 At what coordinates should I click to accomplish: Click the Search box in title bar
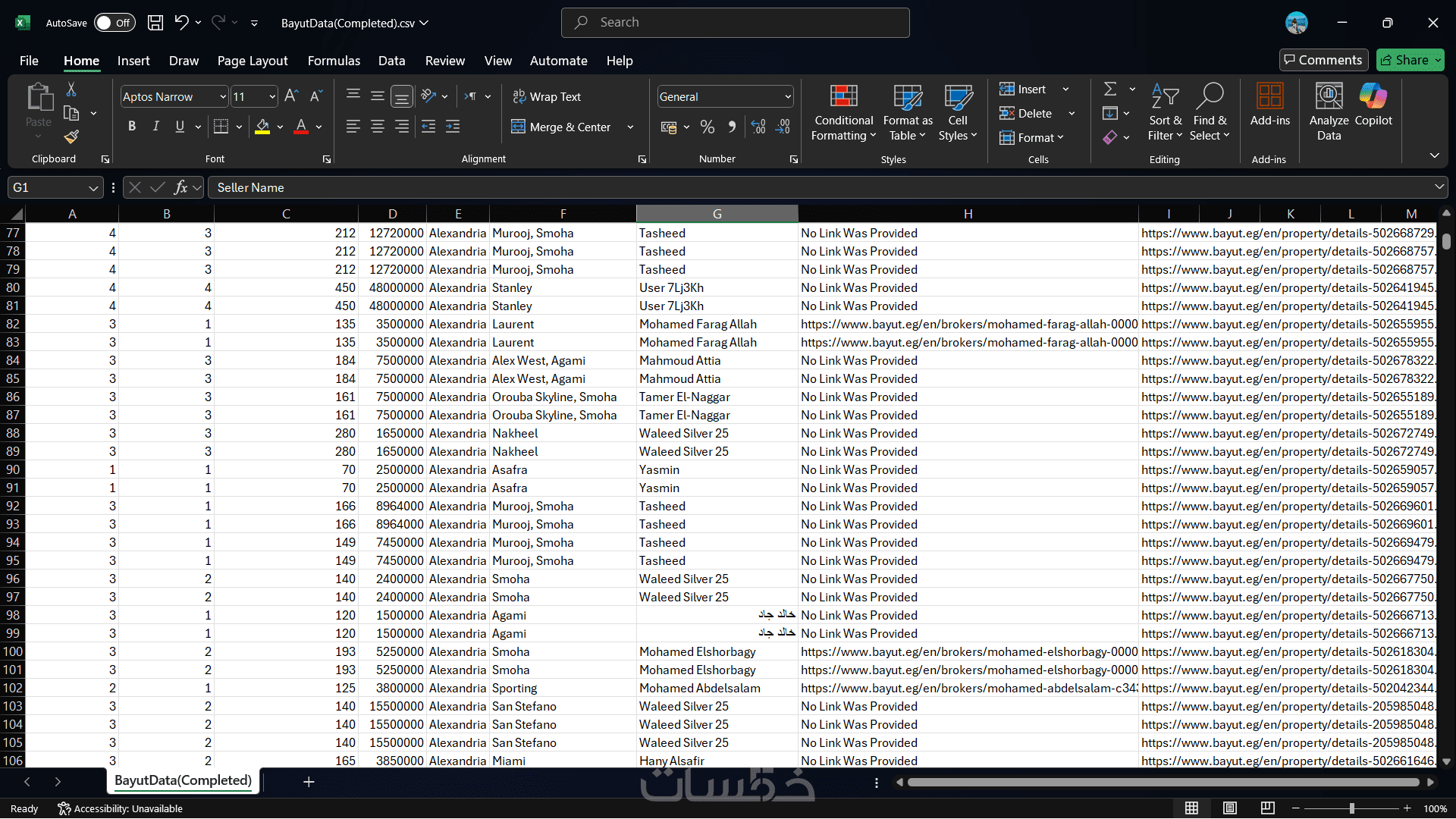[735, 23]
